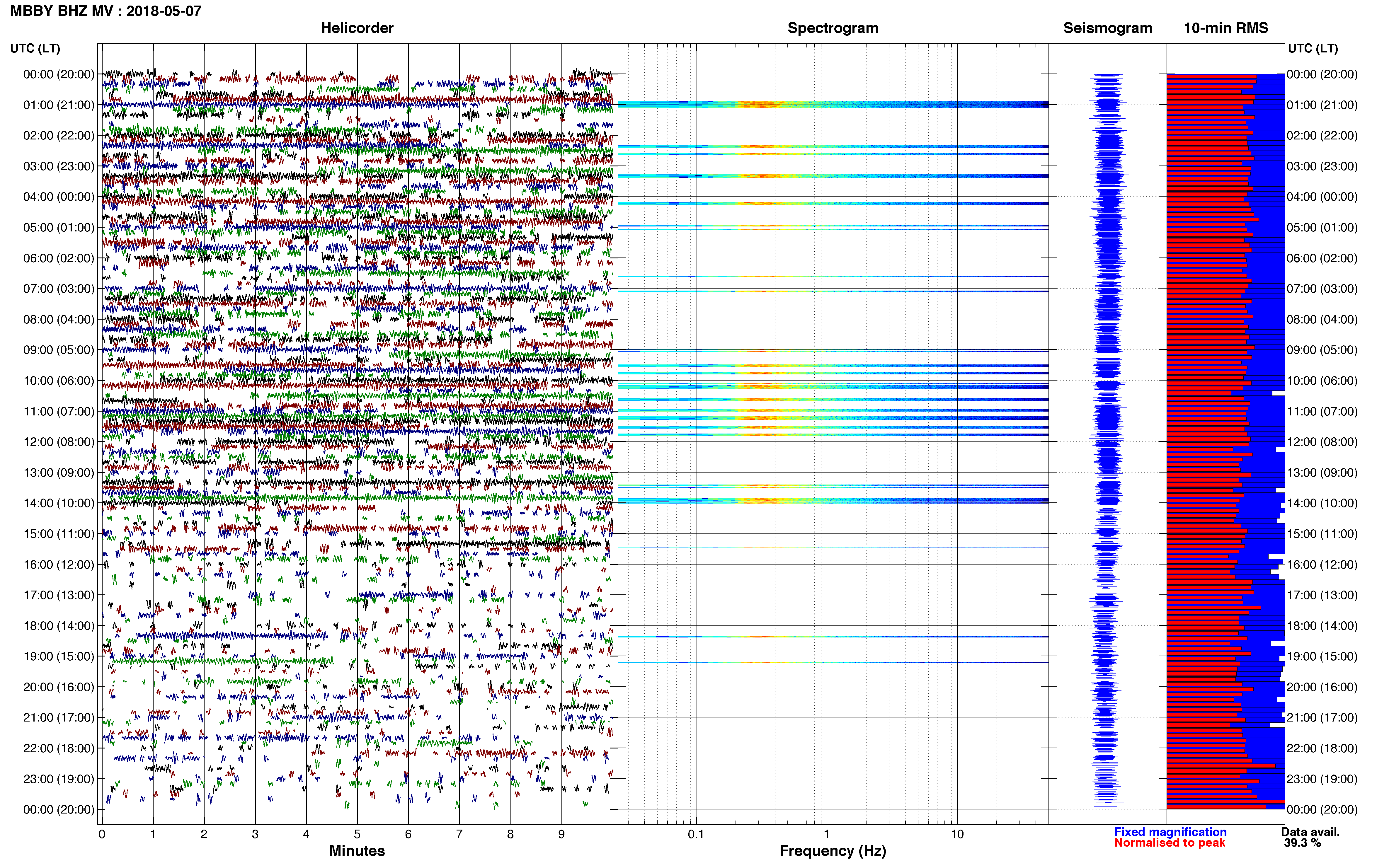The width and height of the screenshot is (1389, 868).
Task: Click the left '11:00 (07:00)' time label
Action: 59,411
